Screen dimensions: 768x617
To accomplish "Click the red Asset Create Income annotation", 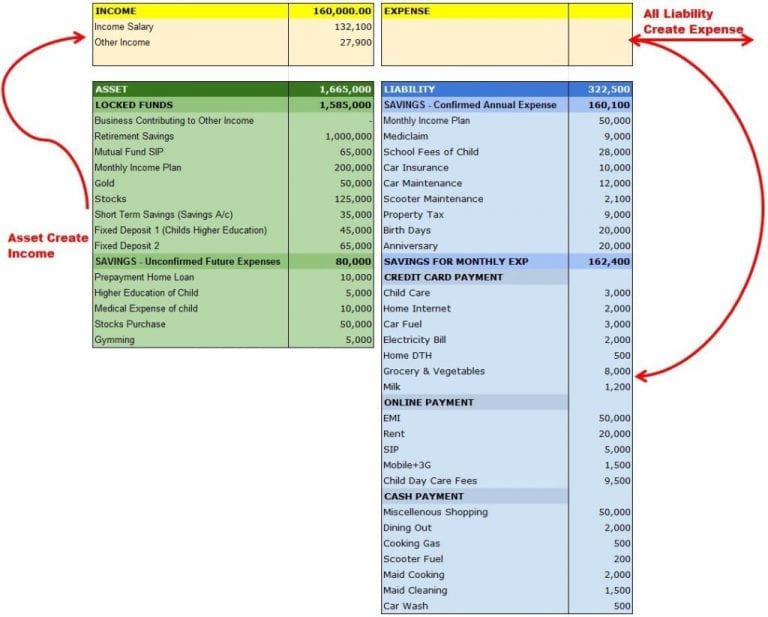I will 47,246.
